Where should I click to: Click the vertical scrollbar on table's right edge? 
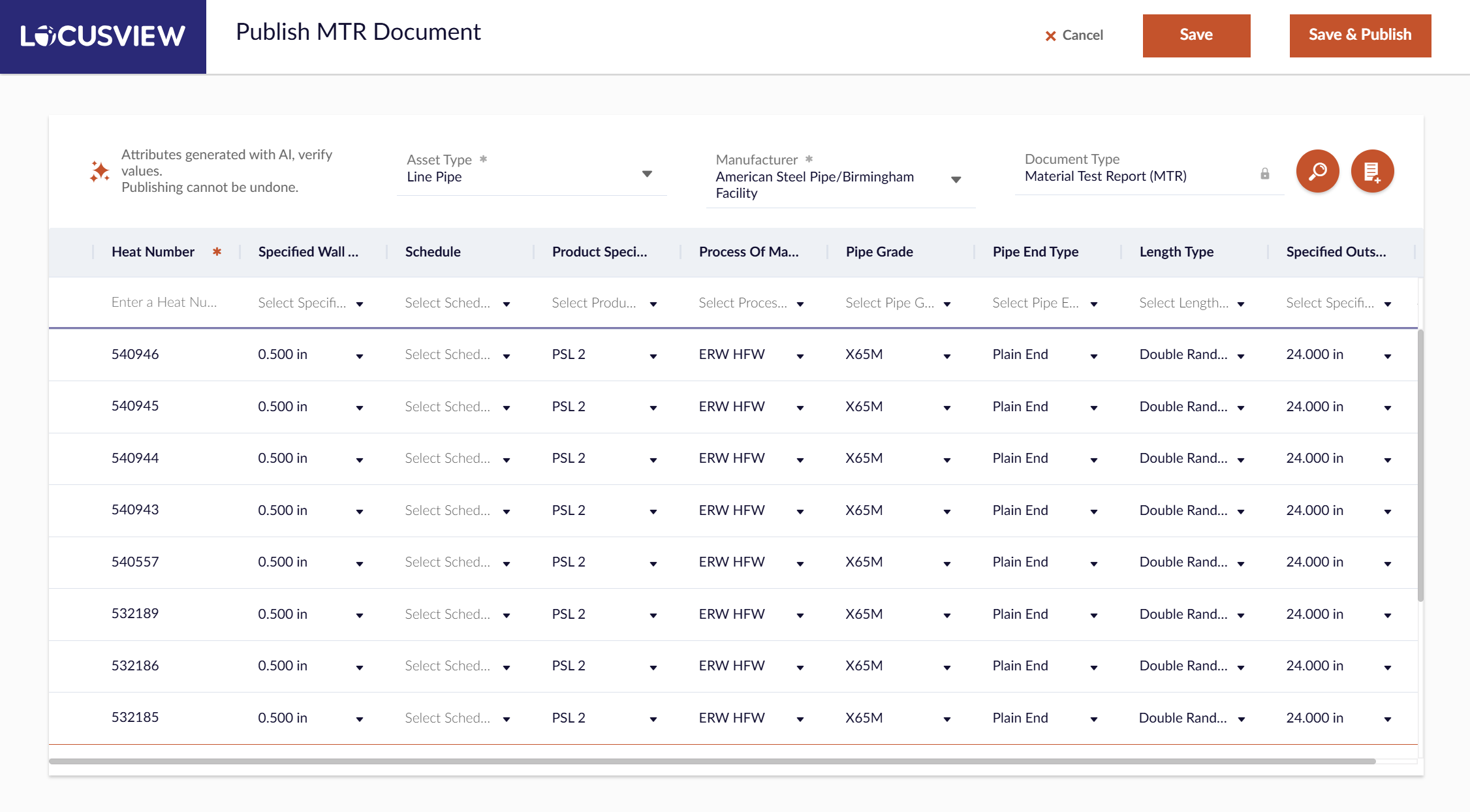tap(1420, 465)
